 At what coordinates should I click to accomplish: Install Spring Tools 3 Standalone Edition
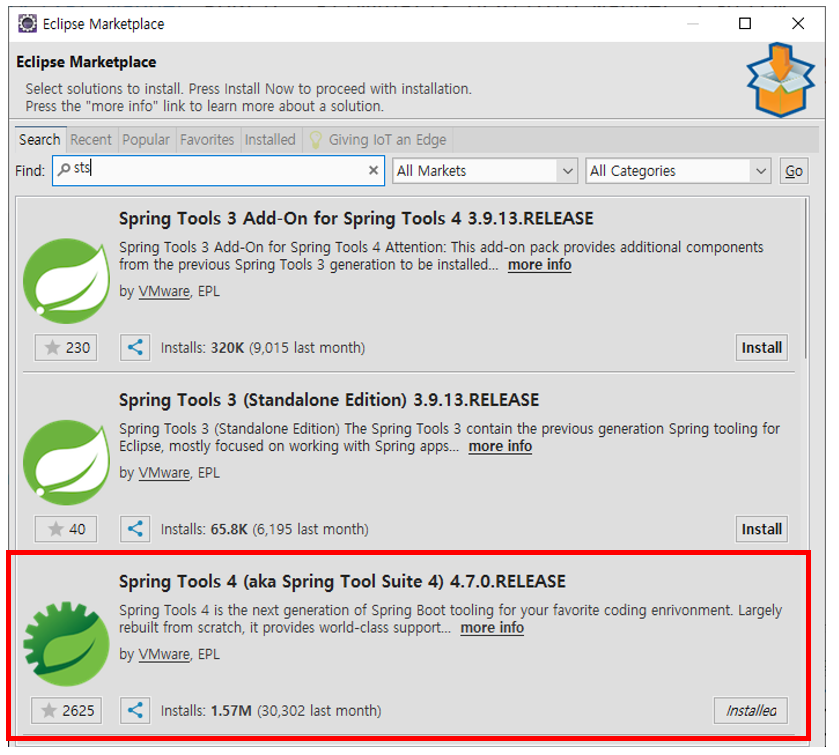coord(761,529)
